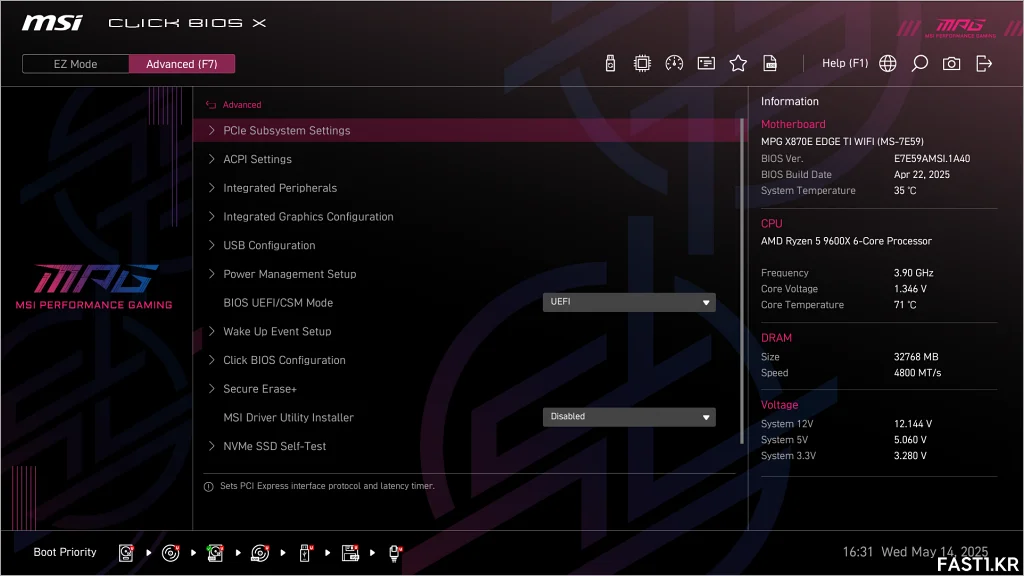Select the checked USB hard disk boot icon
The width and height of the screenshot is (1024, 576).
[215, 553]
